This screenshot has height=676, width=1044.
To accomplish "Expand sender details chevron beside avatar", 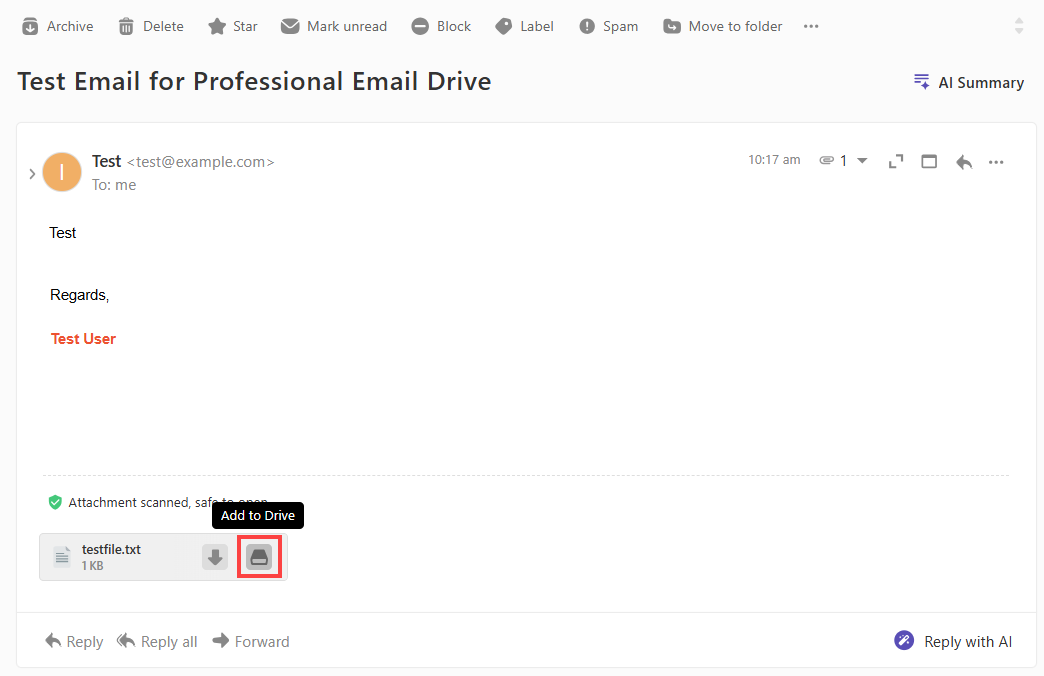I will click(x=32, y=174).
